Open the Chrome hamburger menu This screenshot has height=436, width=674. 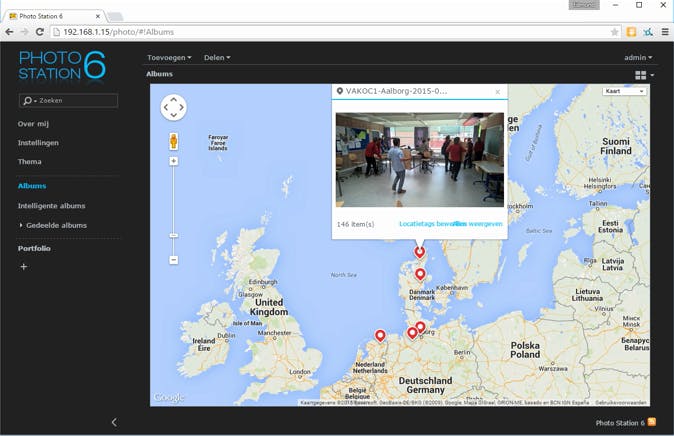(665, 32)
